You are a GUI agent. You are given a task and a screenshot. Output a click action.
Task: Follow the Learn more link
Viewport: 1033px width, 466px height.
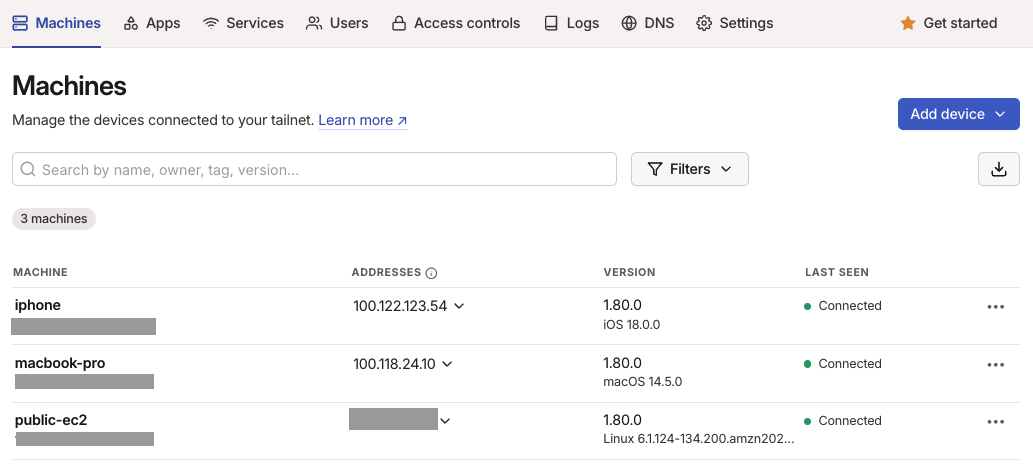362,120
